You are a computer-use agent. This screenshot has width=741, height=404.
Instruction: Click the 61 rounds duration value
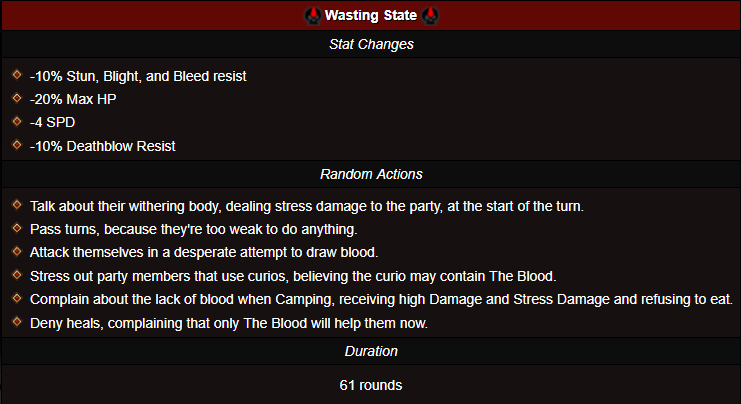pyautogui.click(x=370, y=384)
